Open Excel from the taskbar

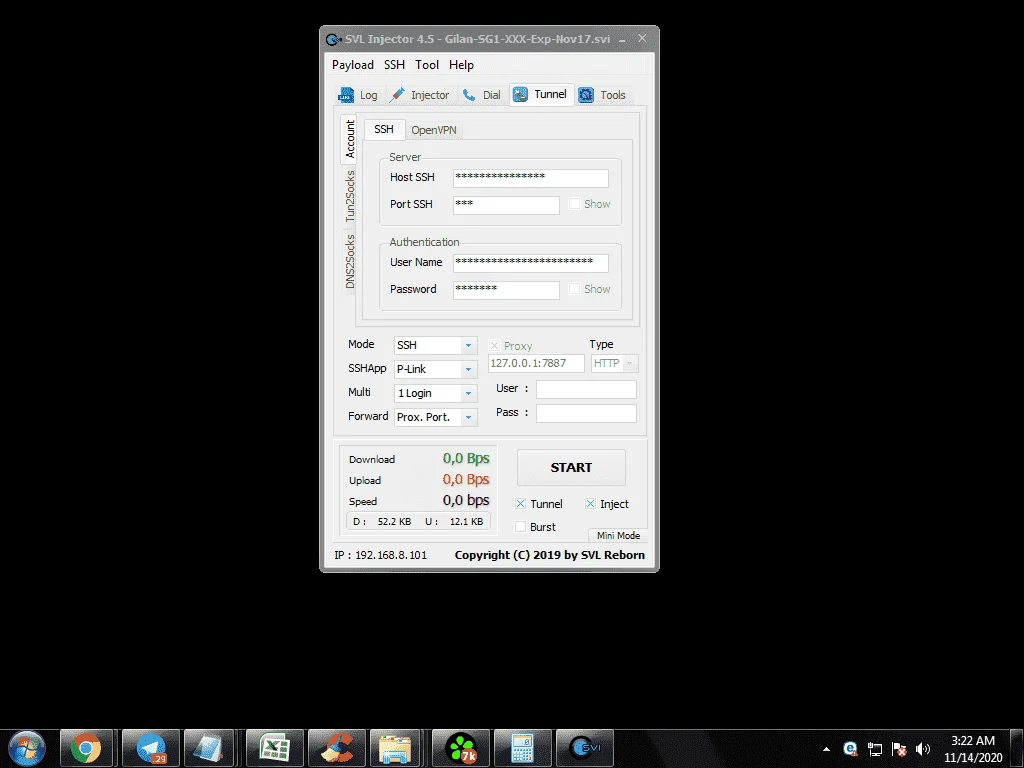pos(274,748)
